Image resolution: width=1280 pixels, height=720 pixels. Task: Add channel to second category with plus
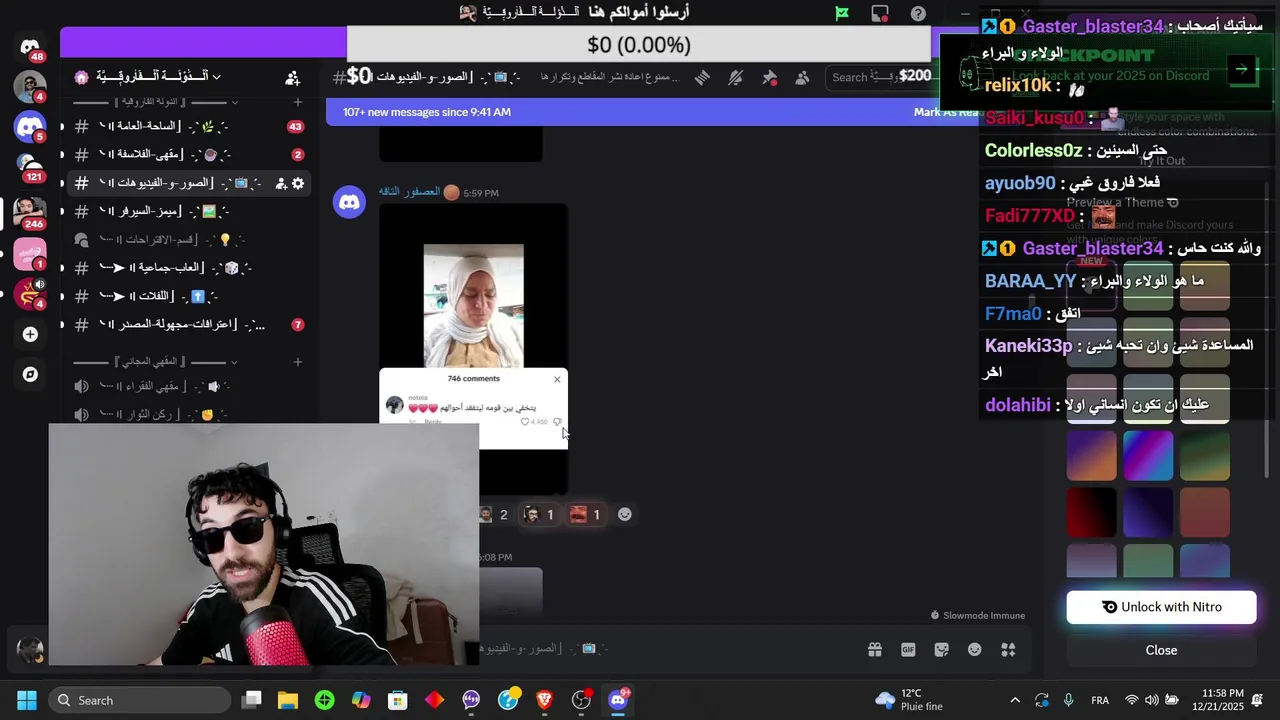point(298,362)
